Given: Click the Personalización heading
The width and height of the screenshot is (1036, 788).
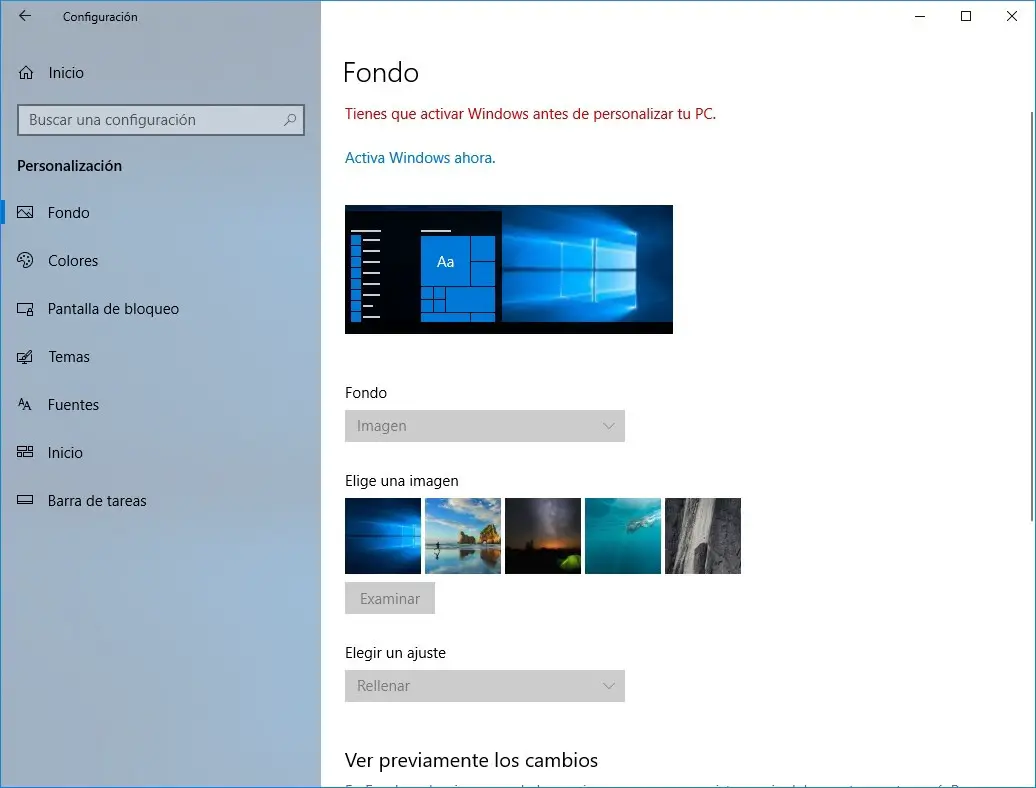Looking at the screenshot, I should [x=69, y=166].
